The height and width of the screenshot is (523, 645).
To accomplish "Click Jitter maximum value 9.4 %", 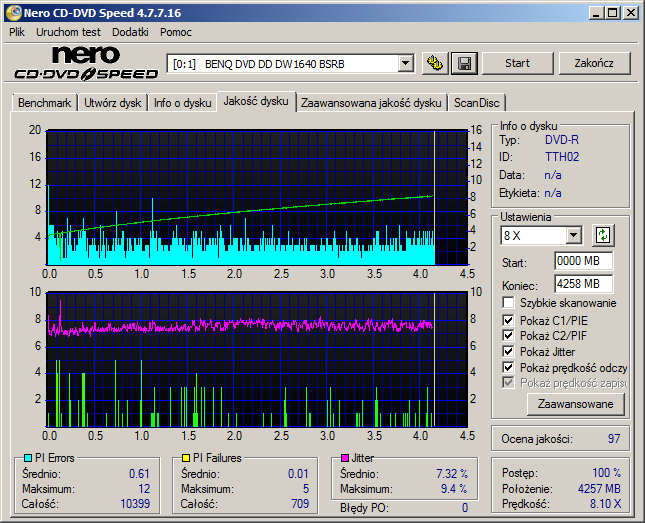I will tap(454, 489).
